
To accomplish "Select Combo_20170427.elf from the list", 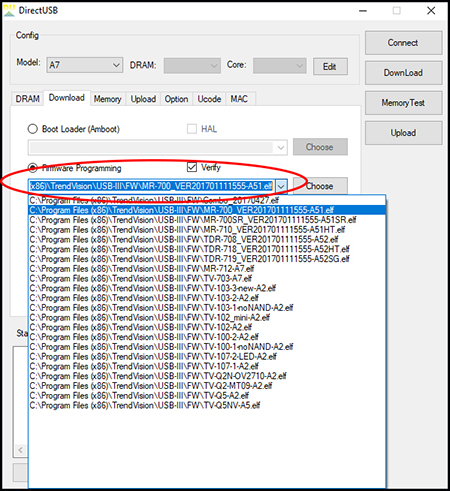I will pyautogui.click(x=207, y=200).
